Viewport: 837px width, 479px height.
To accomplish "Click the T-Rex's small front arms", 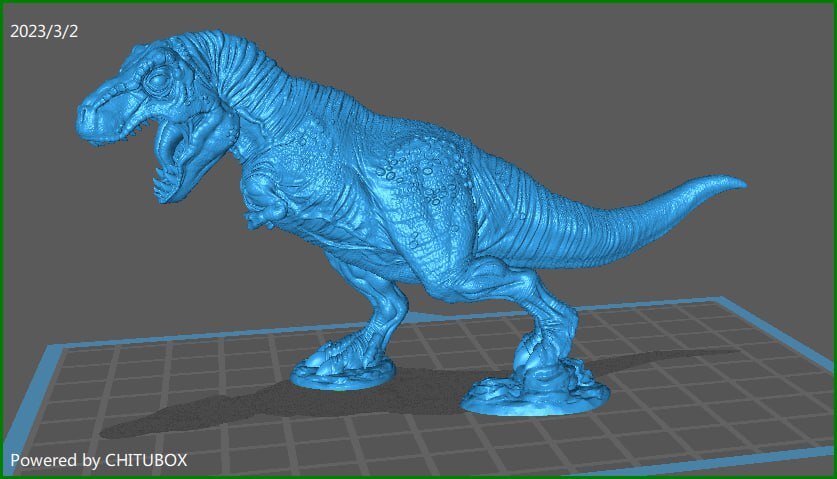I will [x=265, y=202].
